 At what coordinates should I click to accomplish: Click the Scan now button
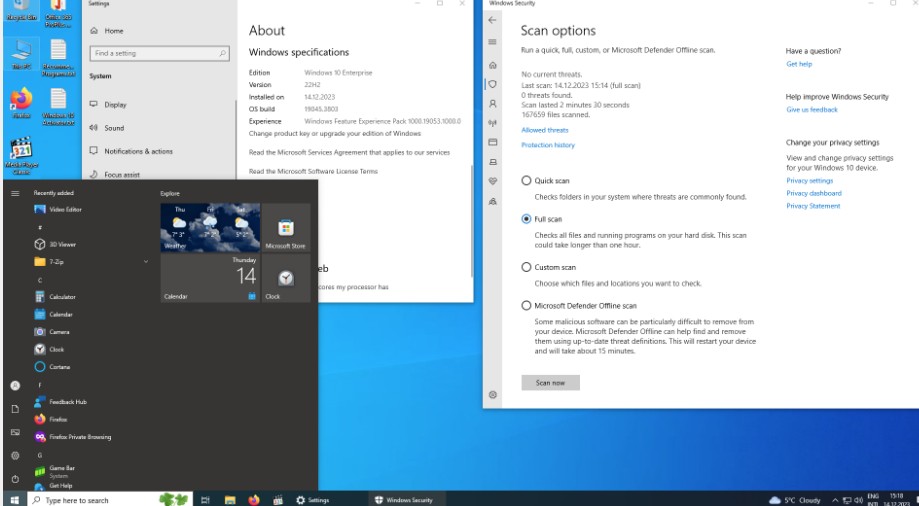tap(550, 383)
